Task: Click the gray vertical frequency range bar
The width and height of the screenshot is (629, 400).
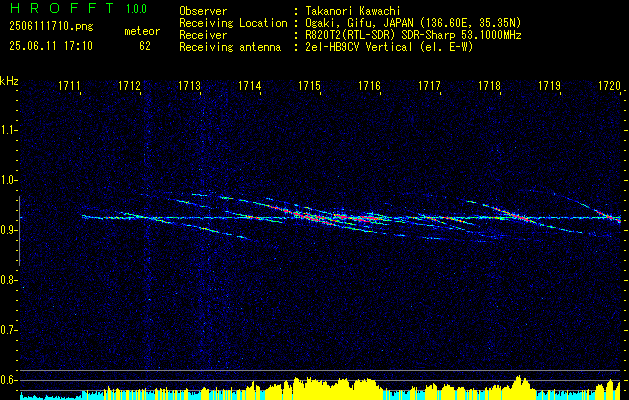Action: tap(20, 231)
